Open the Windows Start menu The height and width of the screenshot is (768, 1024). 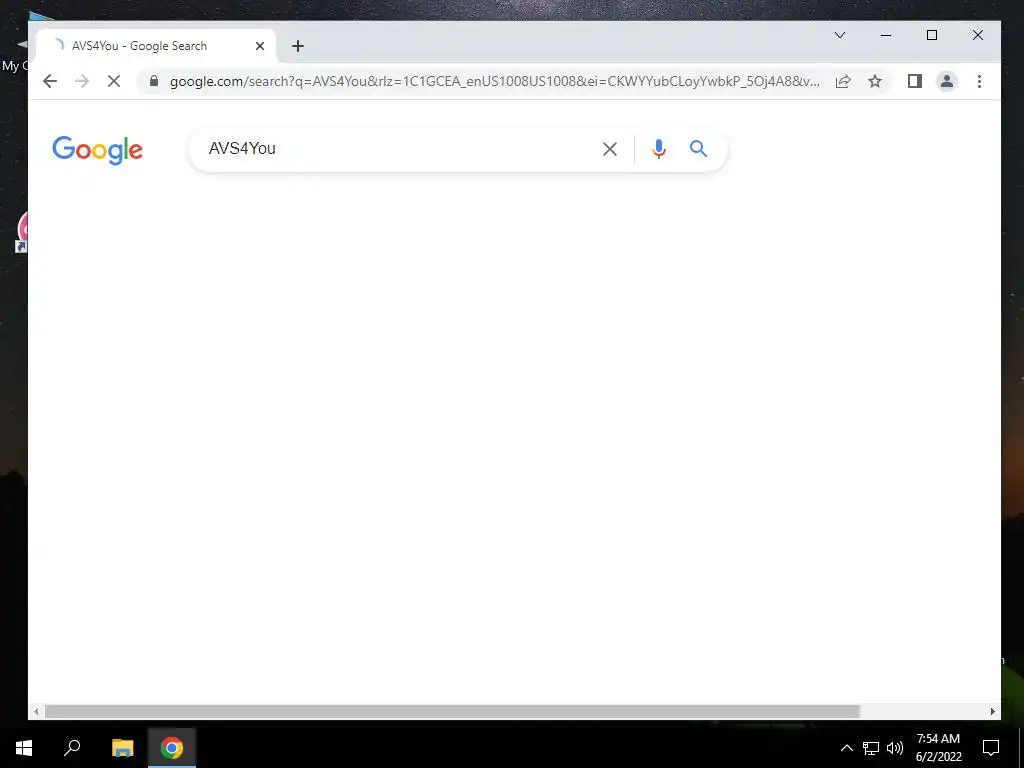(x=24, y=748)
